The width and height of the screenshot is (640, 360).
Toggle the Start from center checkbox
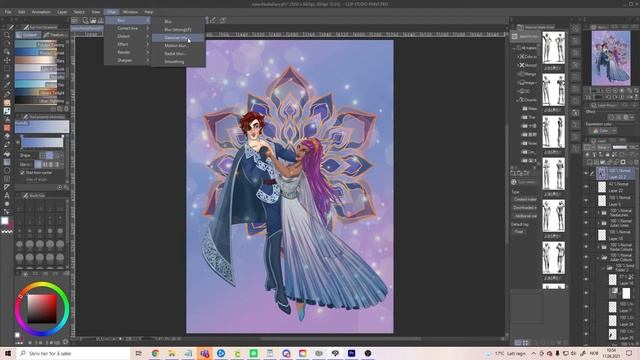point(22,173)
